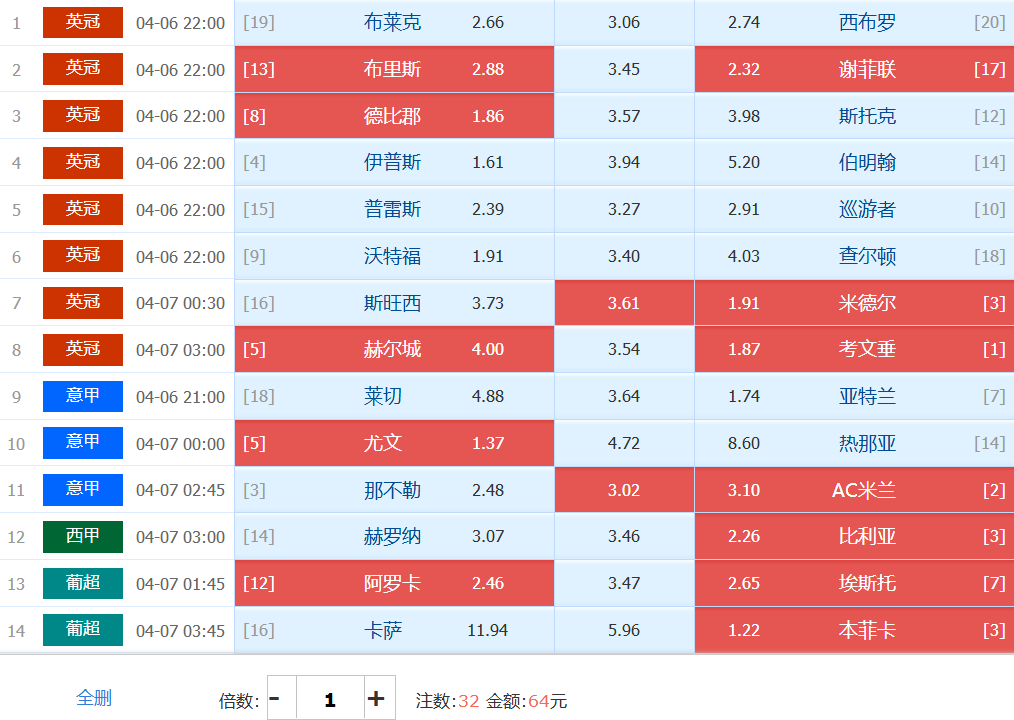Image resolution: width=1014 pixels, height=720 pixels.
Task: Deselect 本菲卡 away win at odds 1.22
Action: 854,630
